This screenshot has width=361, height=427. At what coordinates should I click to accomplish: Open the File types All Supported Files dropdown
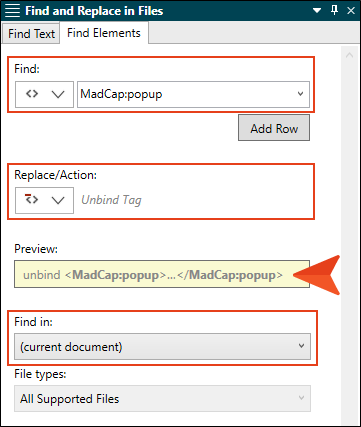[162, 398]
